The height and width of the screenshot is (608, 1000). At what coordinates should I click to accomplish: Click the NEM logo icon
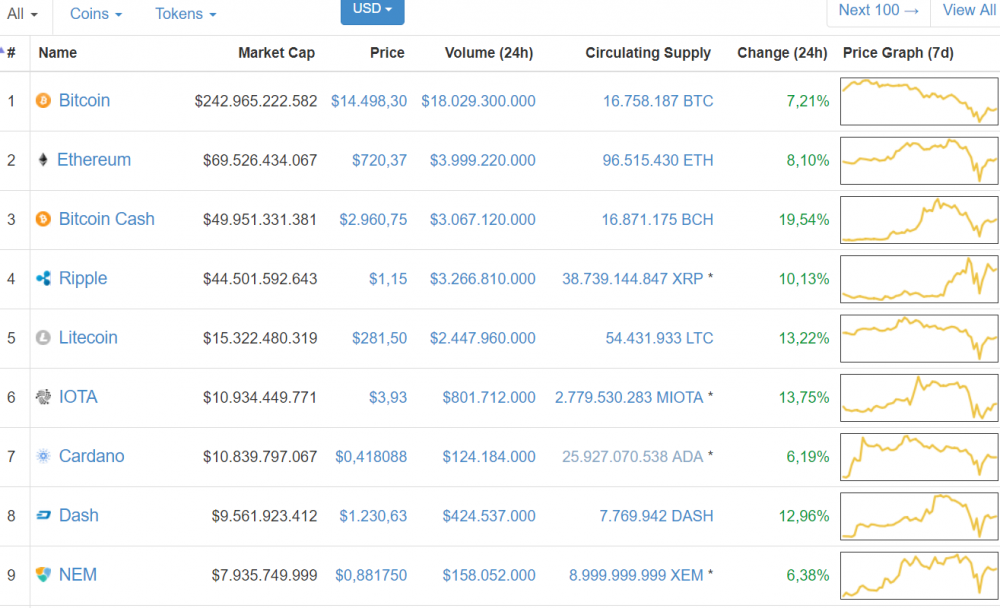pyautogui.click(x=43, y=575)
